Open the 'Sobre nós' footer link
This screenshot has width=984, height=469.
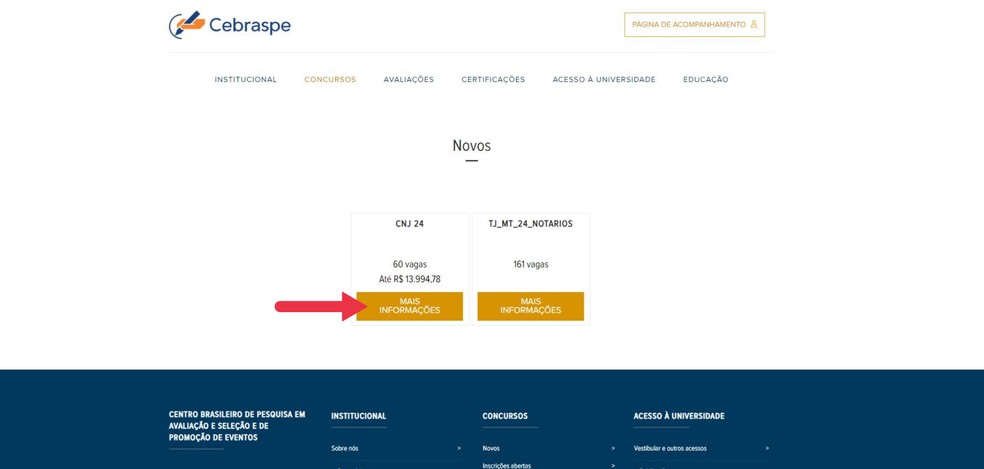click(345, 448)
